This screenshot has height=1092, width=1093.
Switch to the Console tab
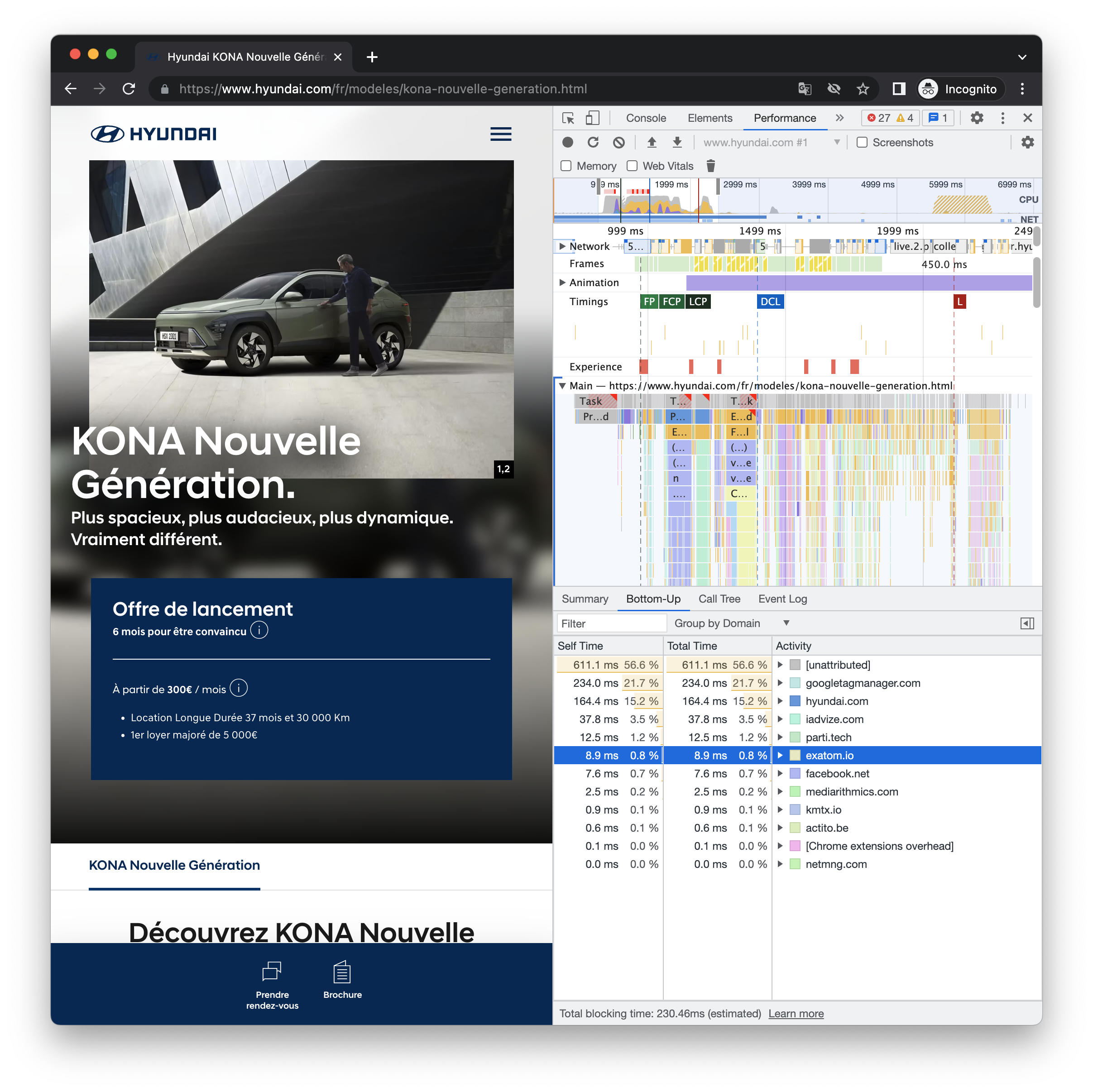646,118
